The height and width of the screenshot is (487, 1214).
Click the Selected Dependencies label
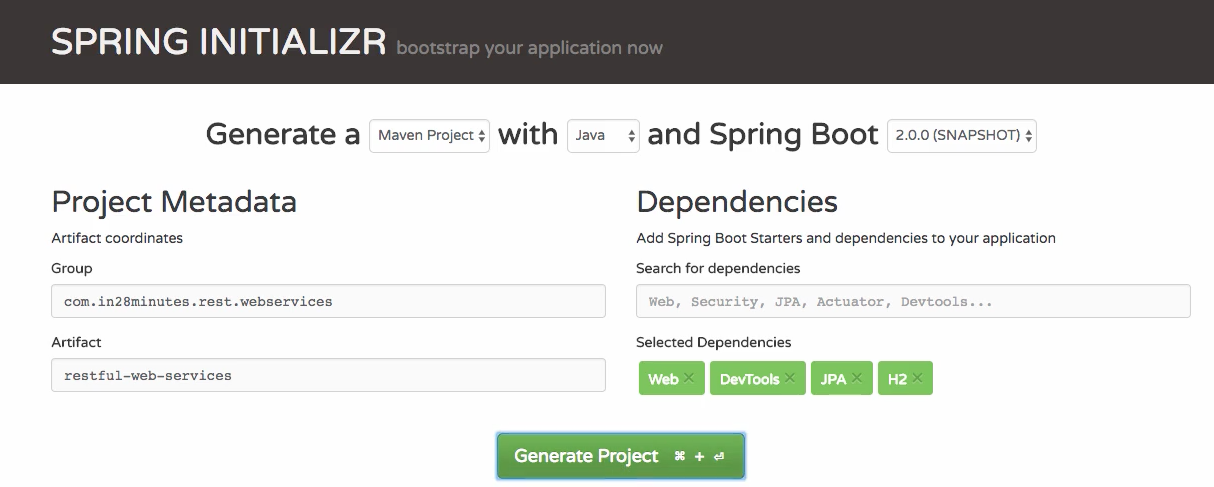coord(714,342)
